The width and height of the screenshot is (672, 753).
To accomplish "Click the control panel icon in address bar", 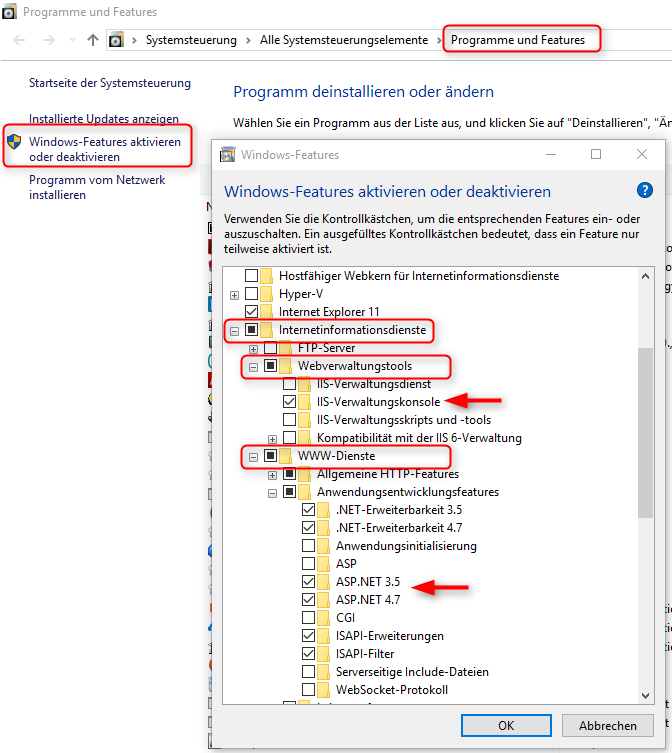I will [116, 40].
